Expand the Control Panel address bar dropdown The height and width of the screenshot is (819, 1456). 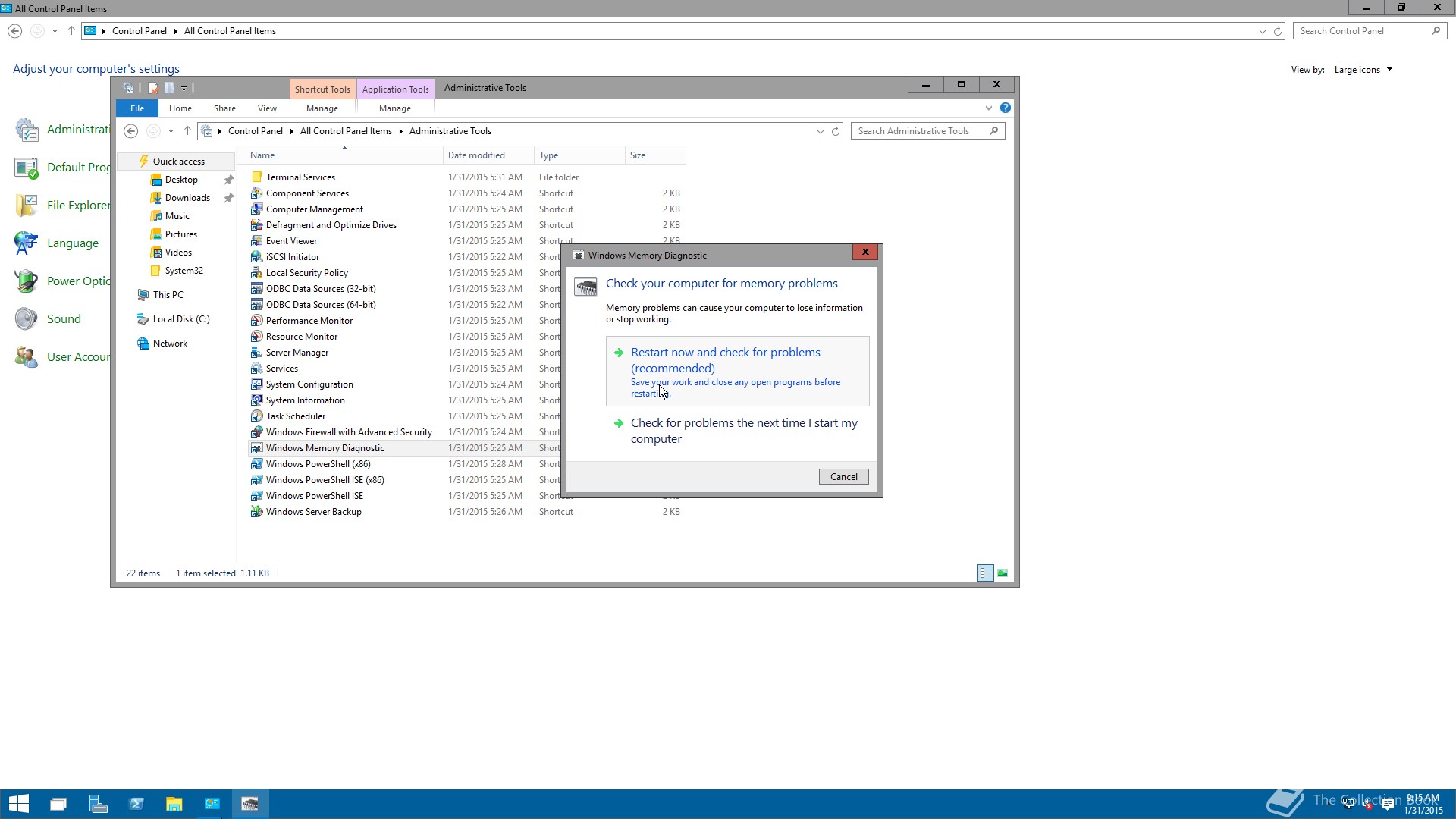1262,32
